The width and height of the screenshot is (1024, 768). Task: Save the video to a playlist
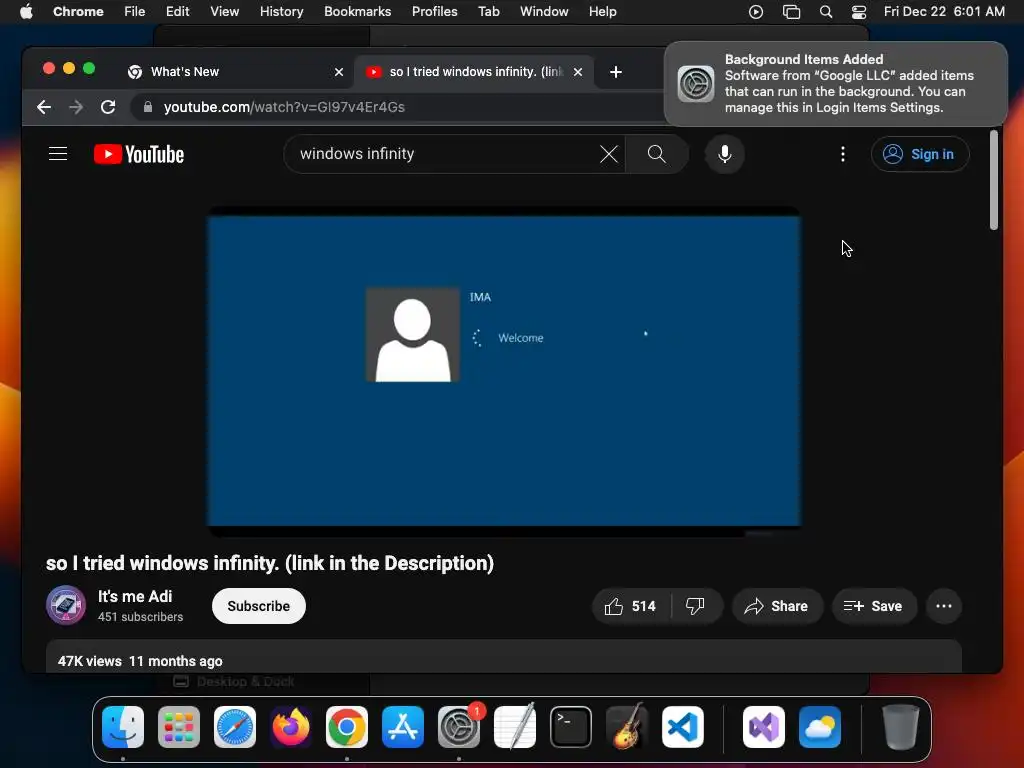[873, 606]
